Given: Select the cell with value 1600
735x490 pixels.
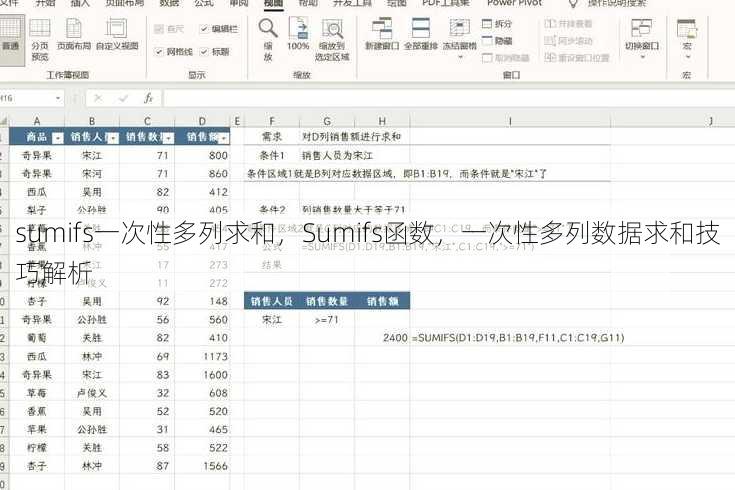Looking at the screenshot, I should 202,375.
